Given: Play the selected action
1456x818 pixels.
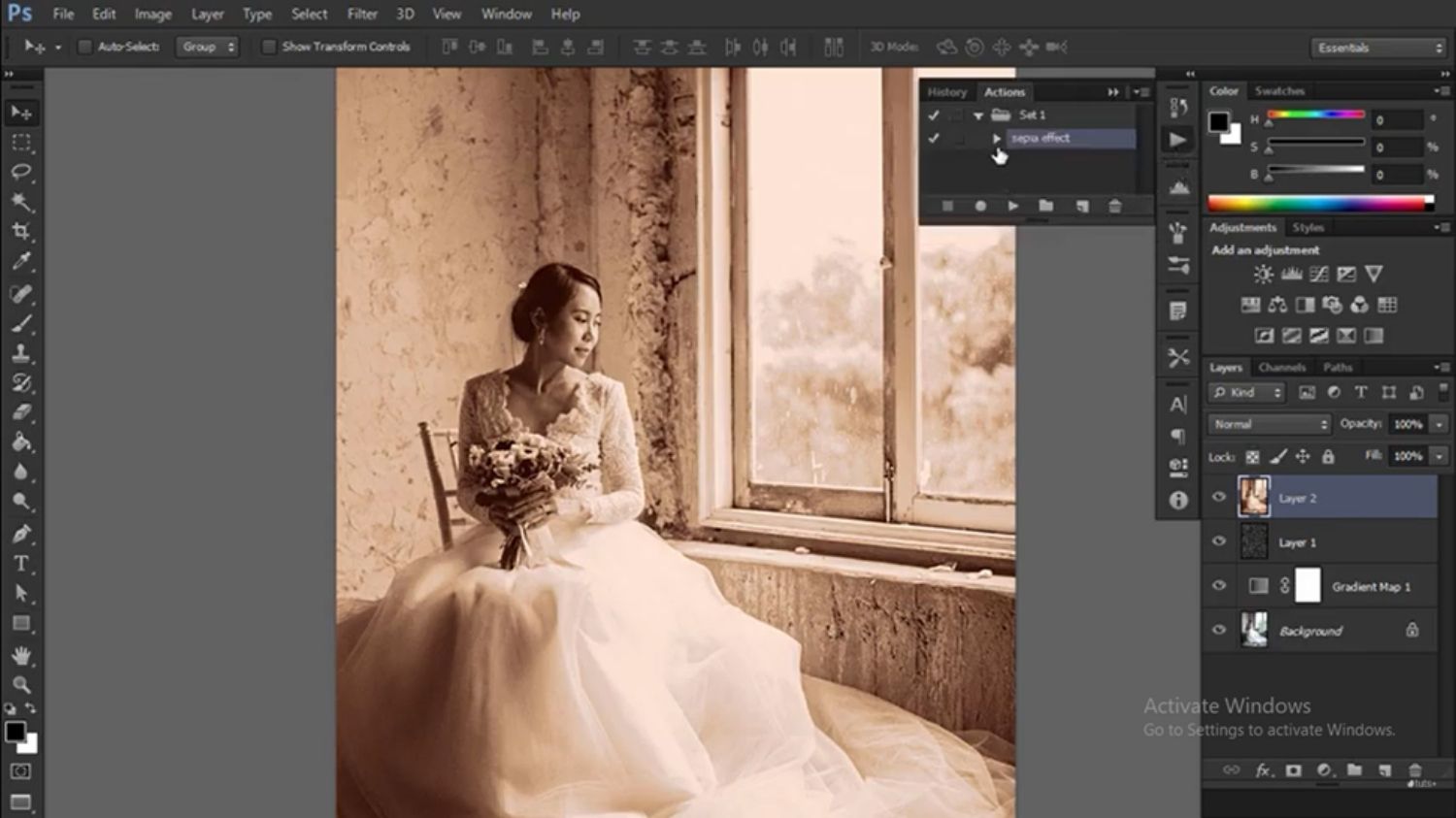Looking at the screenshot, I should (x=1012, y=206).
